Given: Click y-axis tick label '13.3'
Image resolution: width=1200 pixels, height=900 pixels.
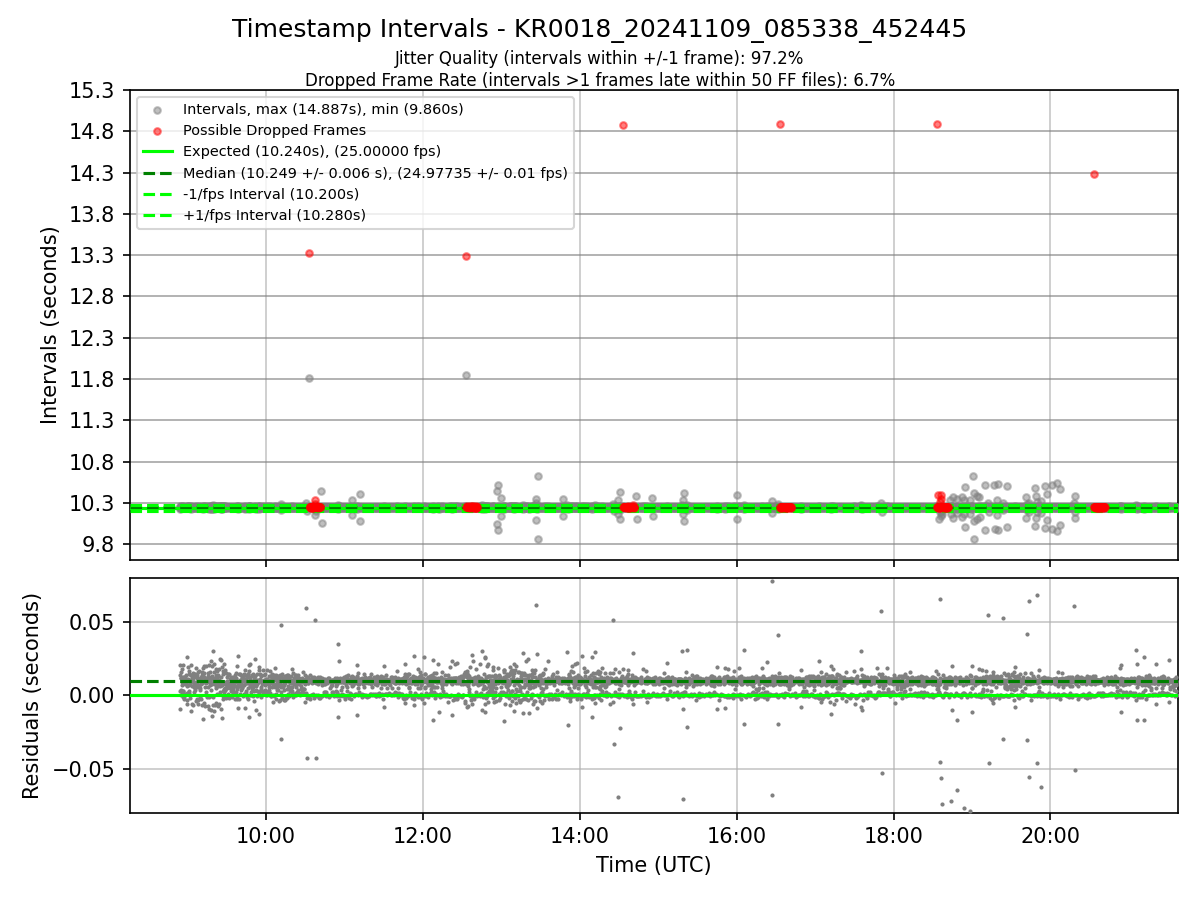Looking at the screenshot, I should click(x=94, y=256).
